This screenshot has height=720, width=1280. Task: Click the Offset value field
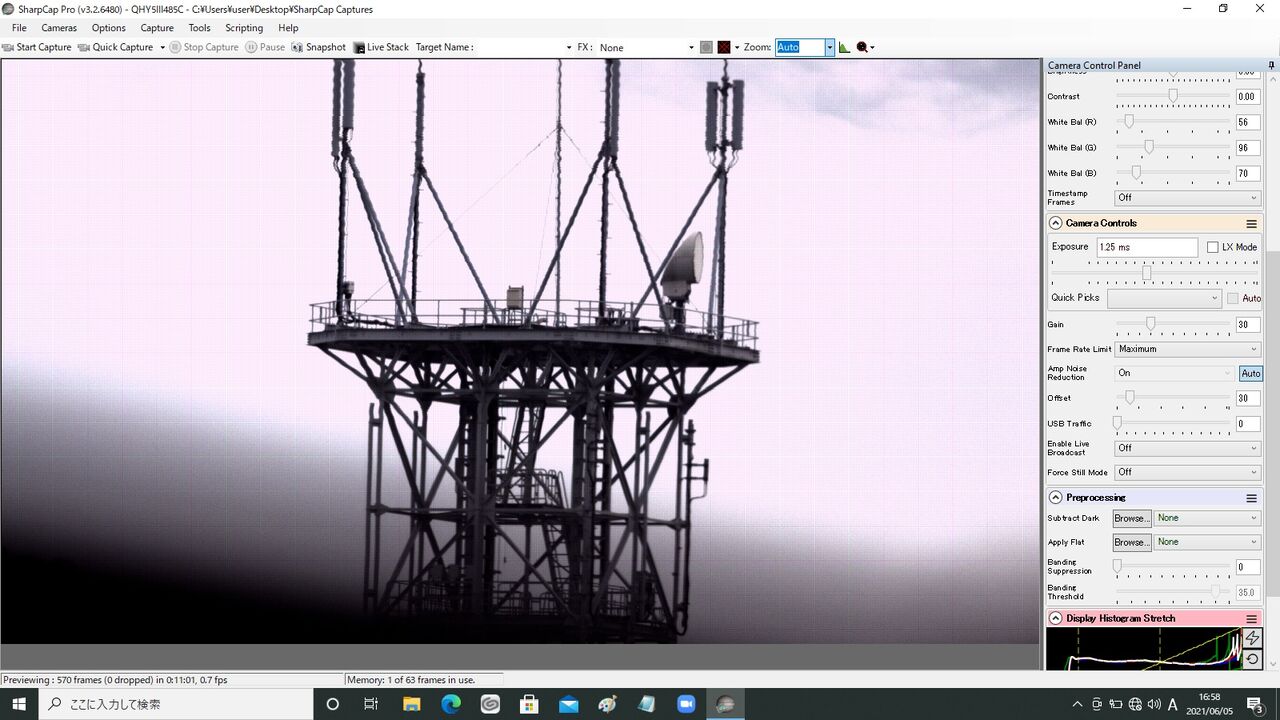[x=1248, y=398]
